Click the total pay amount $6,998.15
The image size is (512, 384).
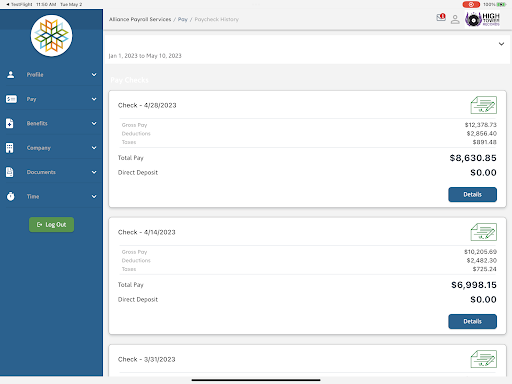pos(474,285)
